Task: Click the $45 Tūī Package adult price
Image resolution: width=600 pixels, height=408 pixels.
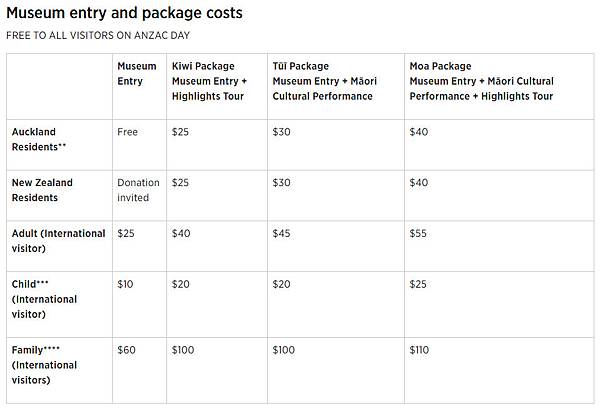Action: pos(282,234)
